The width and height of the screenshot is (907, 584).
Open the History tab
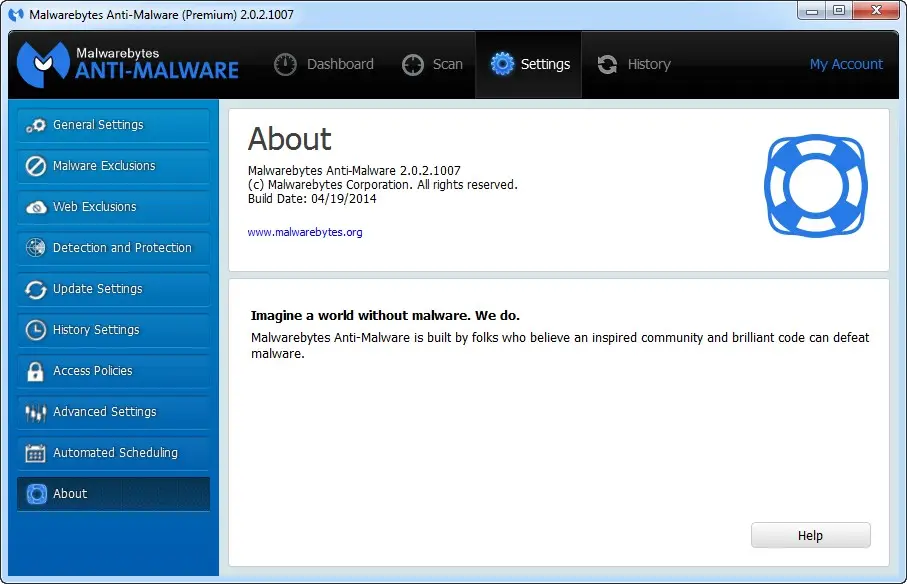(x=634, y=64)
